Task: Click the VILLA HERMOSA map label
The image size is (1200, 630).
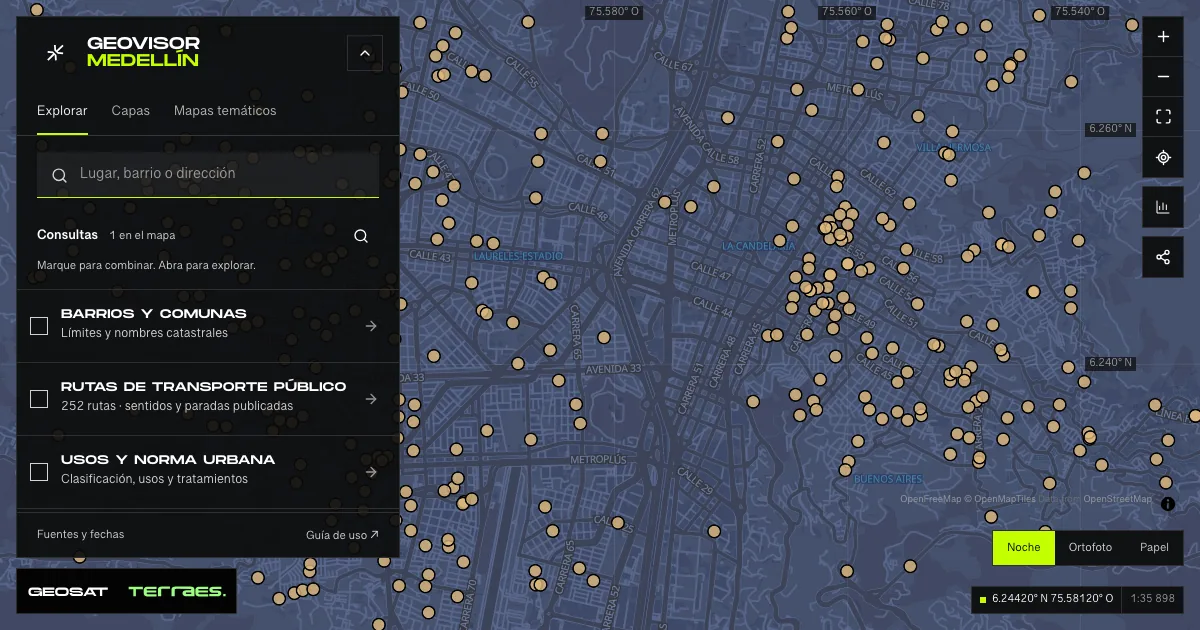Action: coord(954,148)
